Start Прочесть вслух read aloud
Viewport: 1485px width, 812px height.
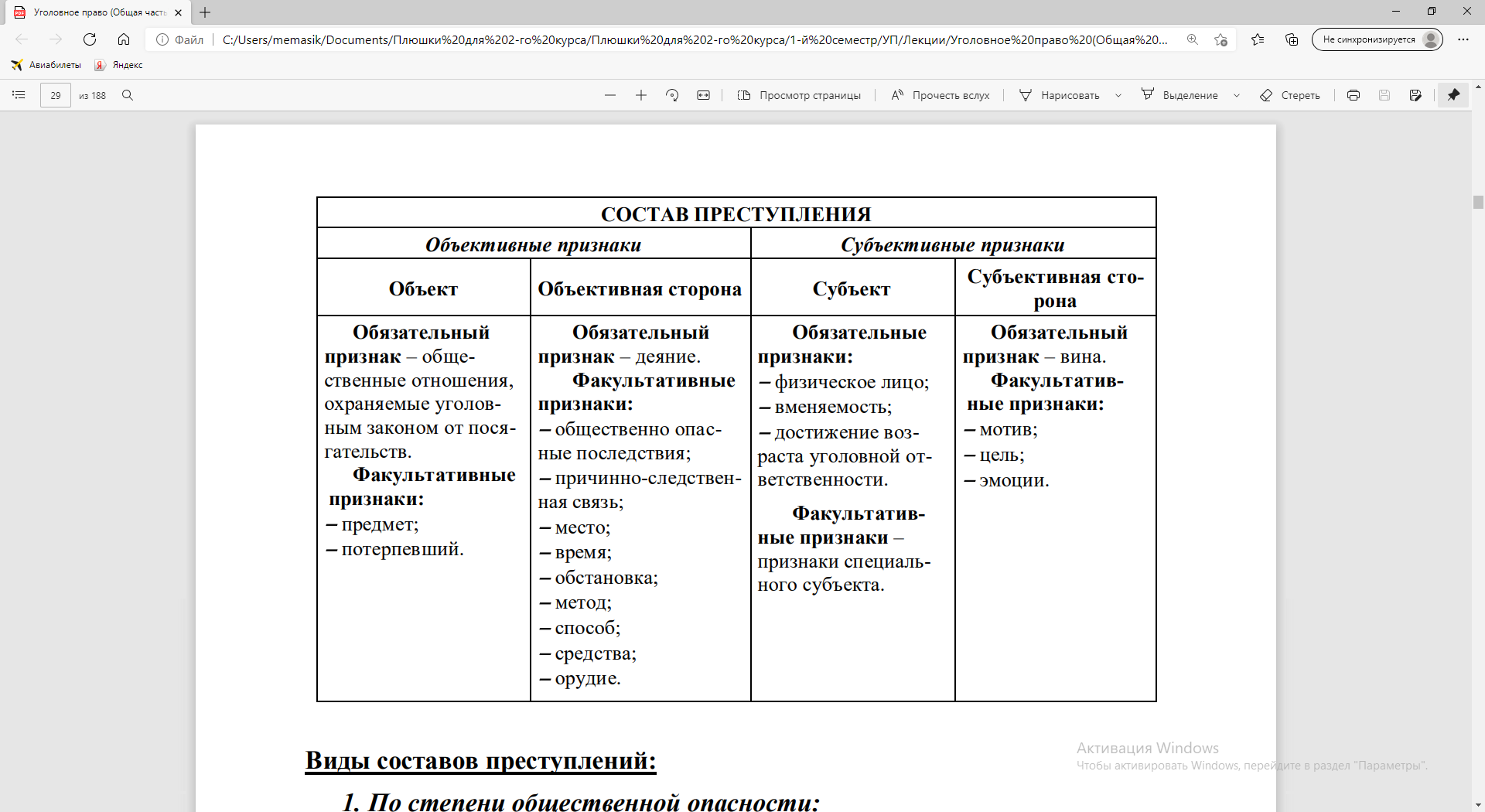[940, 95]
